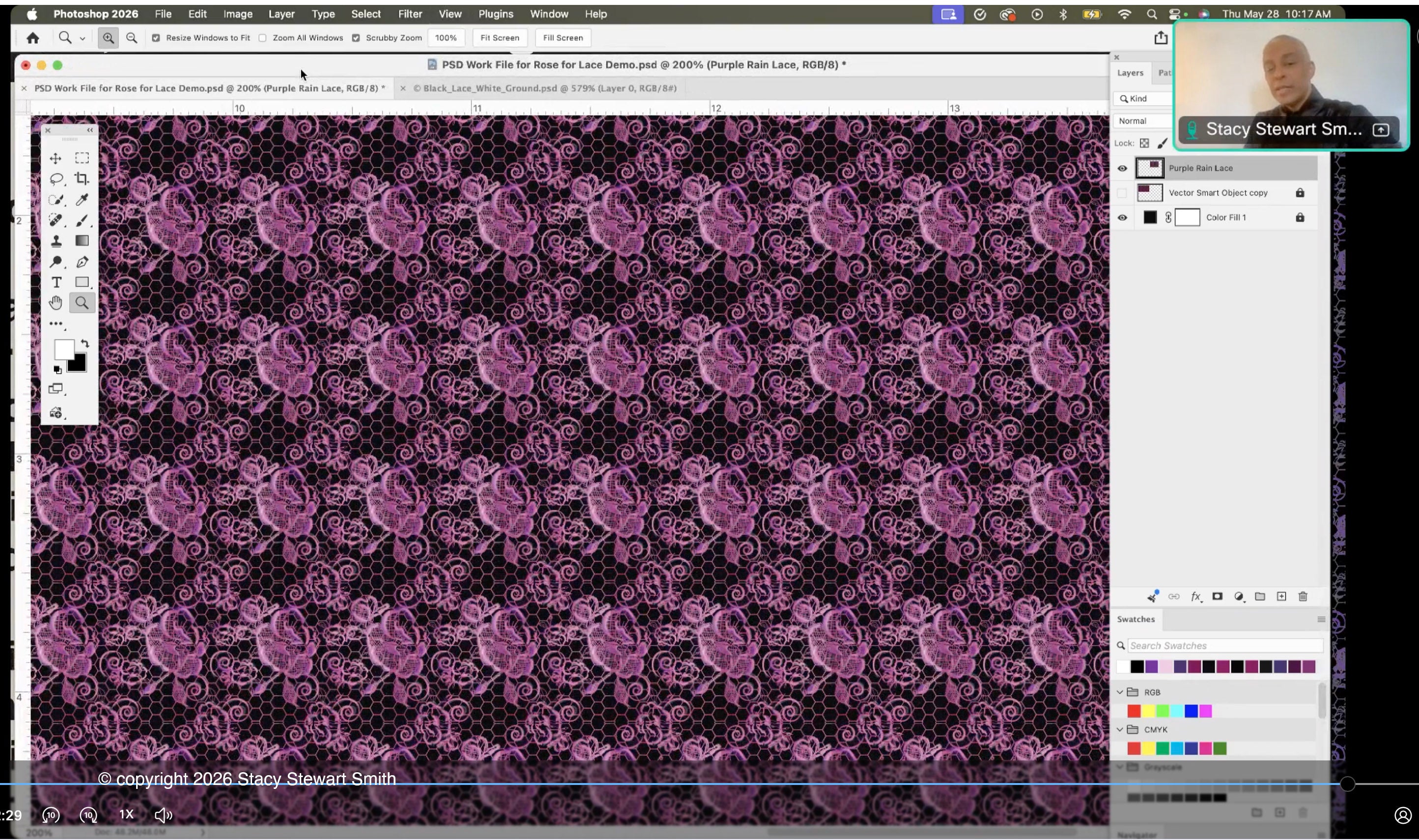Create a new layer
This screenshot has width=1419, height=840.
pyautogui.click(x=1281, y=597)
